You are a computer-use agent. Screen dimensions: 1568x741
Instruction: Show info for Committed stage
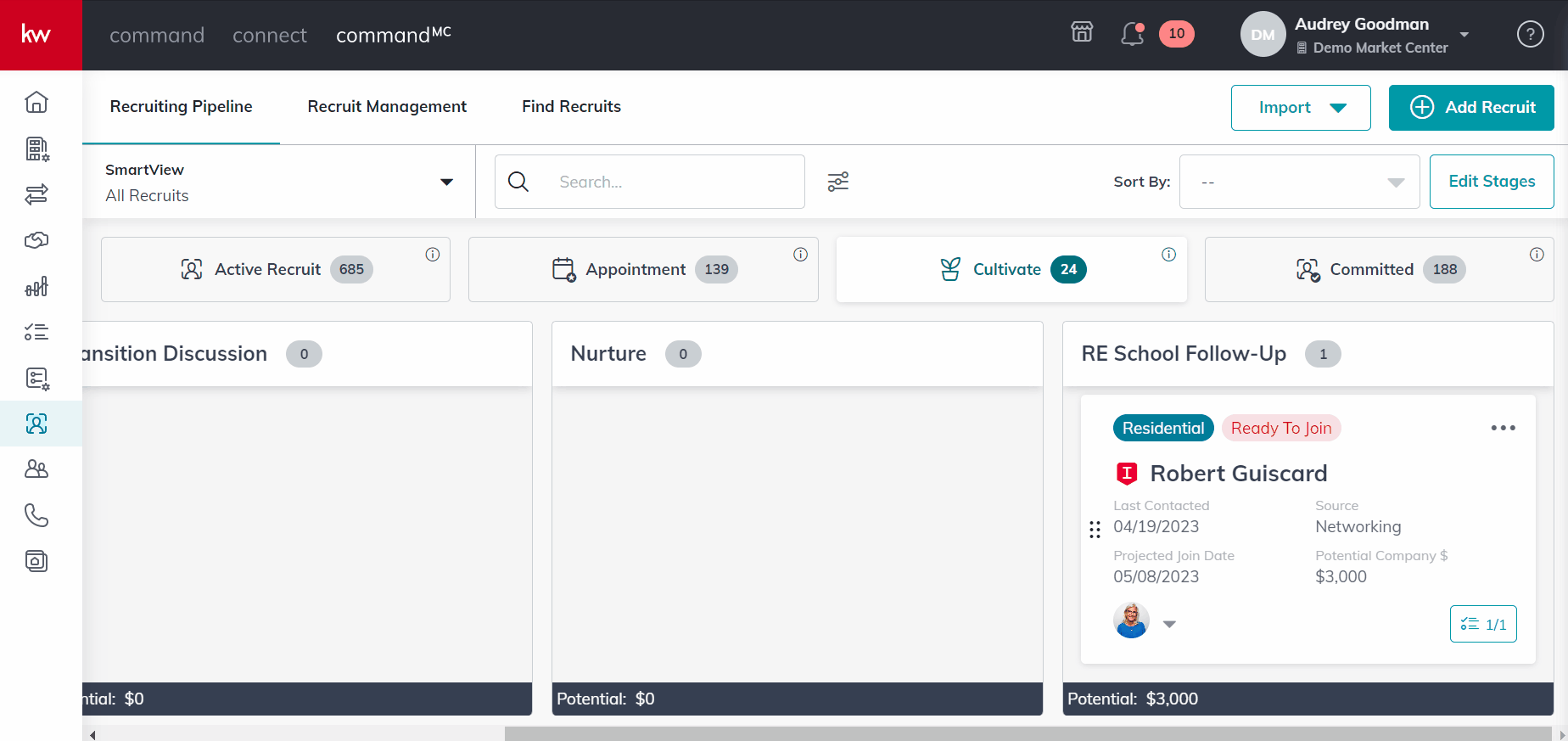click(x=1537, y=255)
